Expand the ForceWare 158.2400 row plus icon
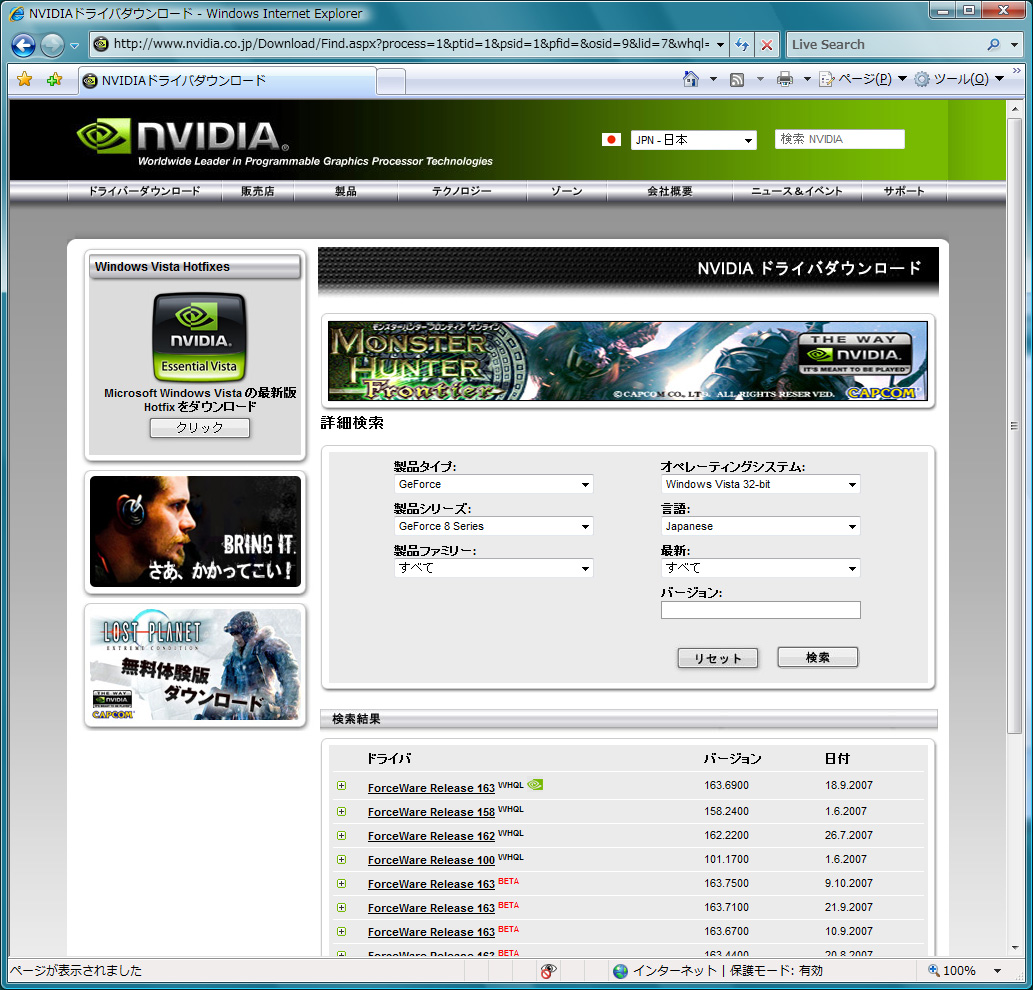Viewport: 1033px width, 990px height. pyautogui.click(x=341, y=811)
